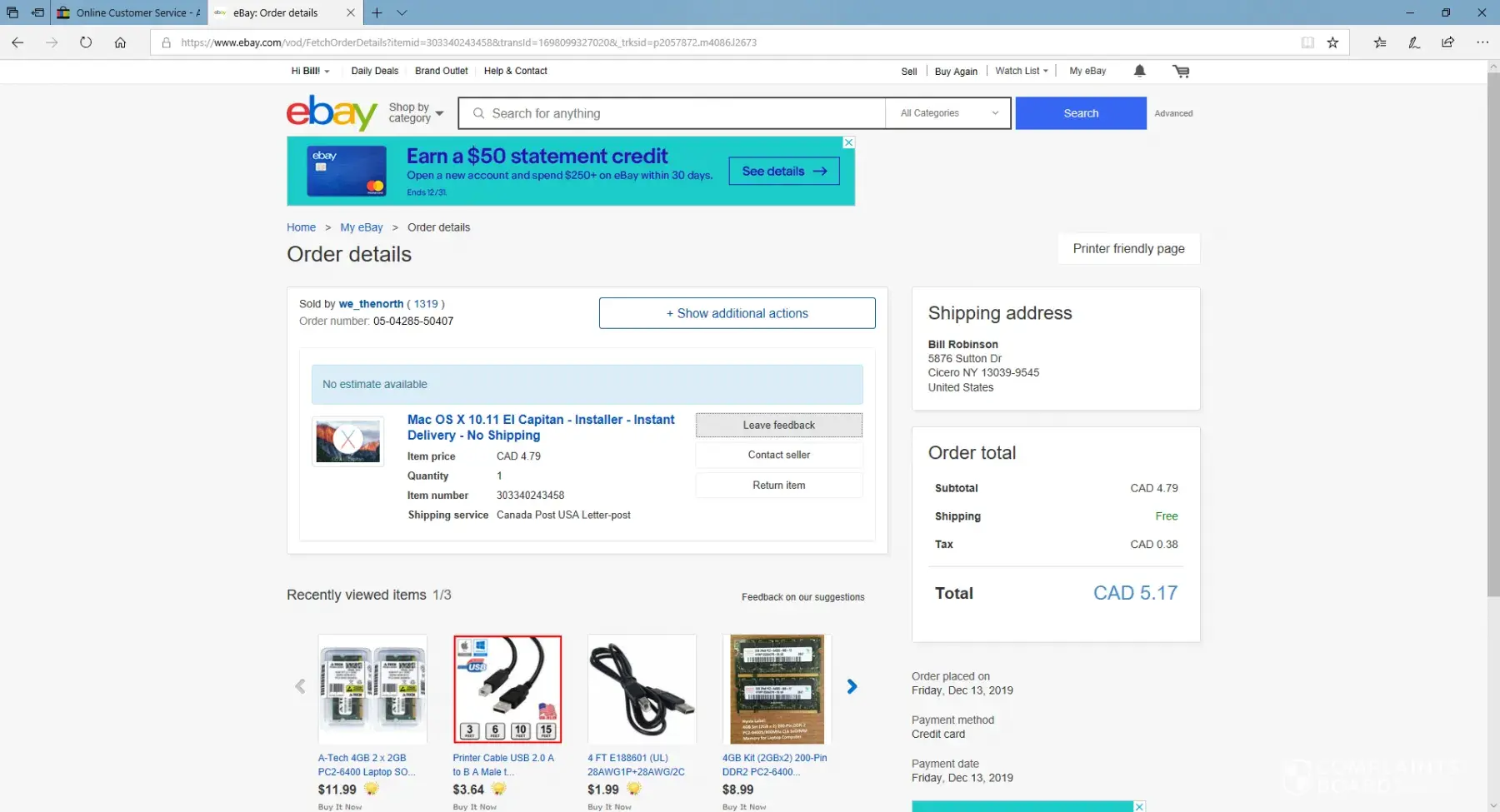The image size is (1500, 812).
Task: Refresh the current eBay page
Action: [x=86, y=42]
